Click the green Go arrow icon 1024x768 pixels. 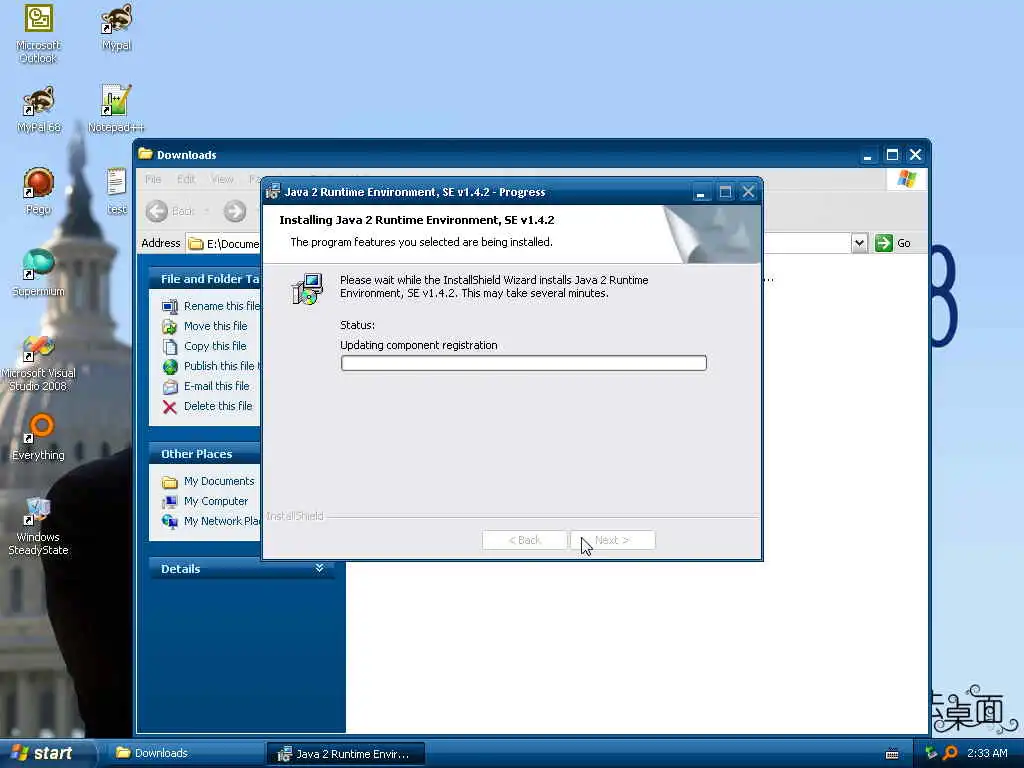pos(884,243)
